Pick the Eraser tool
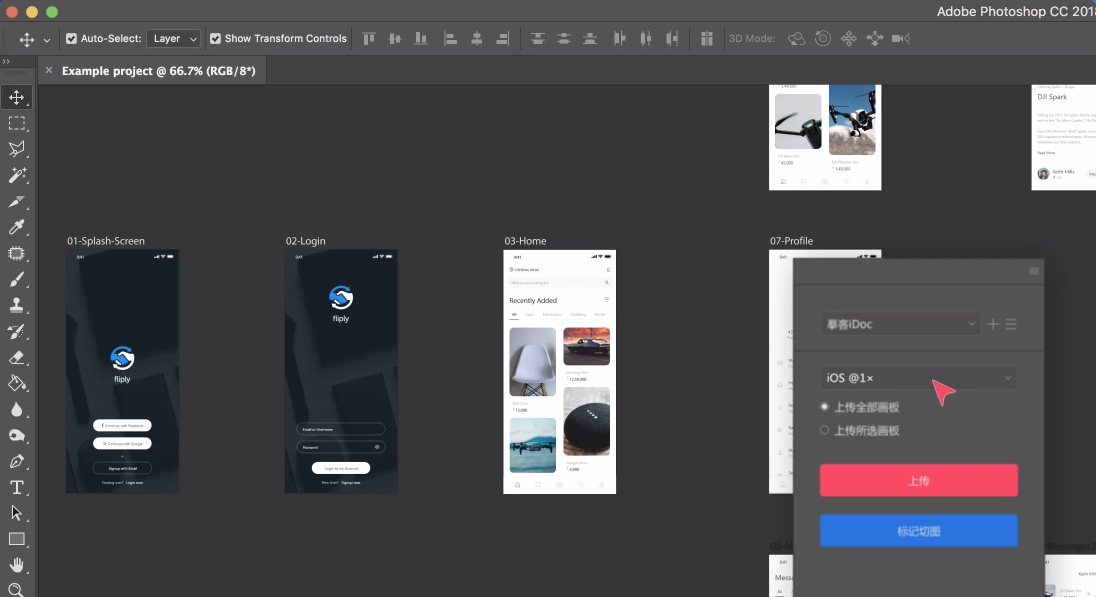This screenshot has height=597, width=1096. (16, 357)
